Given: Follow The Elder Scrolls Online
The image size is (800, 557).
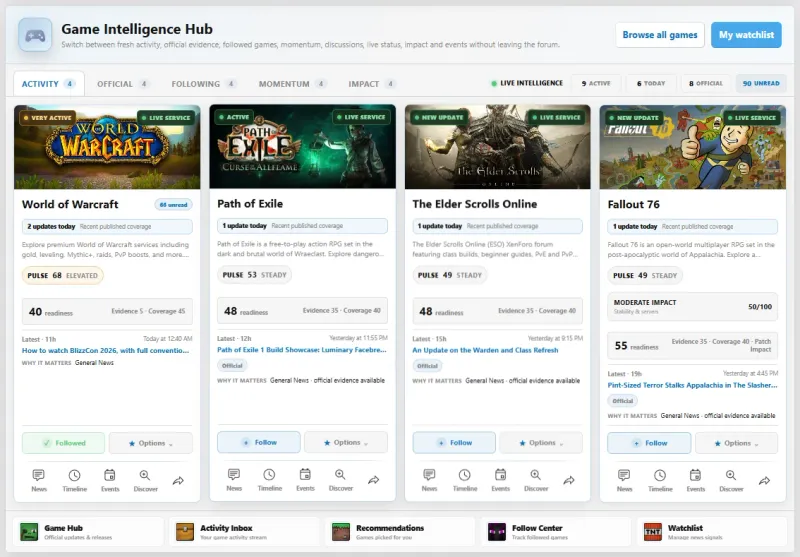Looking at the screenshot, I should [454, 443].
